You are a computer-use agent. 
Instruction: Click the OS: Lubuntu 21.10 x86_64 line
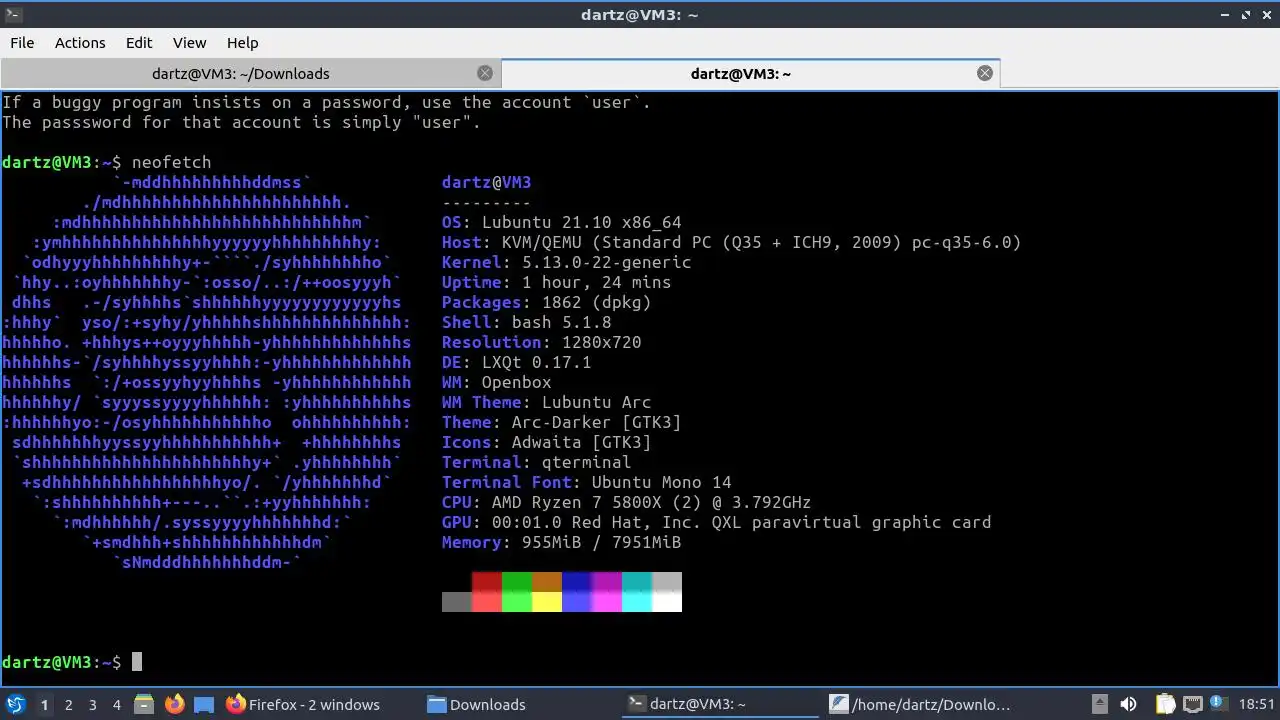pyautogui.click(x=561, y=222)
